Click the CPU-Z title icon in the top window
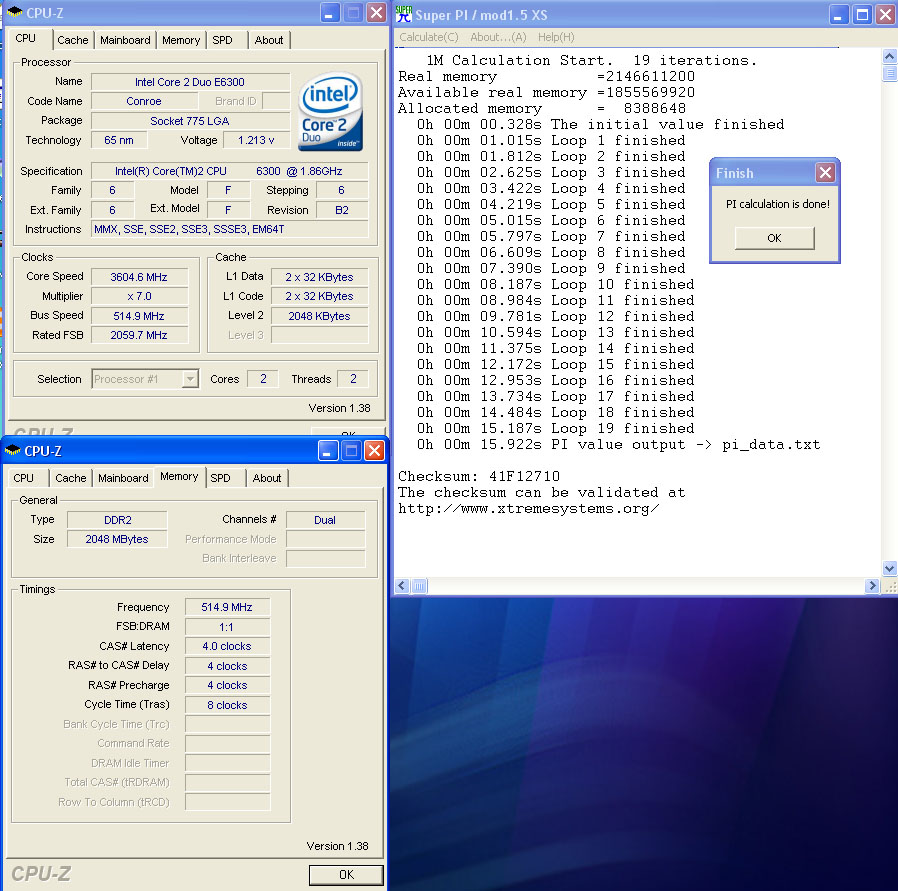The height and width of the screenshot is (891, 898). pyautogui.click(x=14, y=12)
